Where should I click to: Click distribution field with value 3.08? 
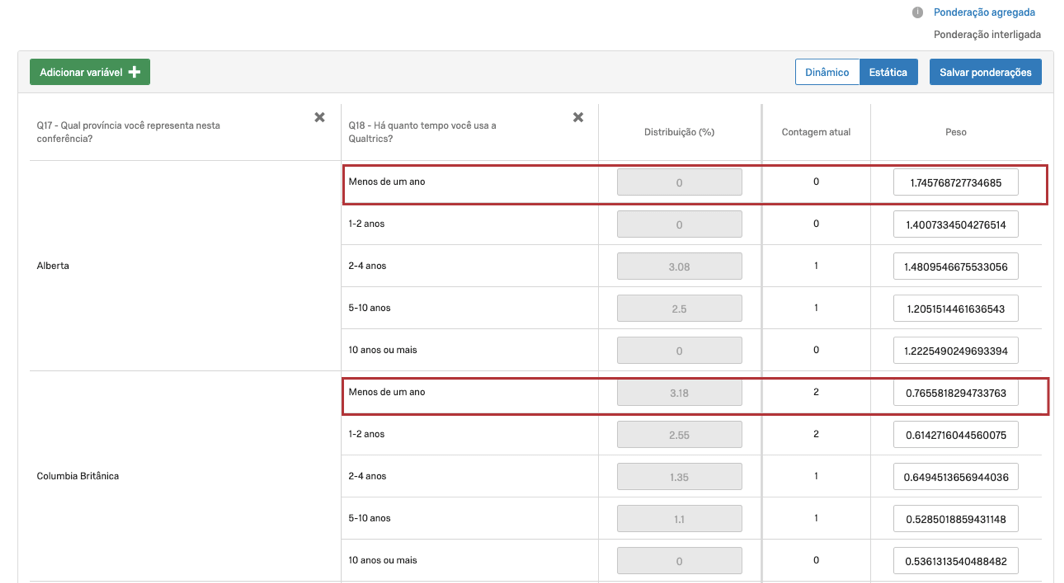pos(679,267)
